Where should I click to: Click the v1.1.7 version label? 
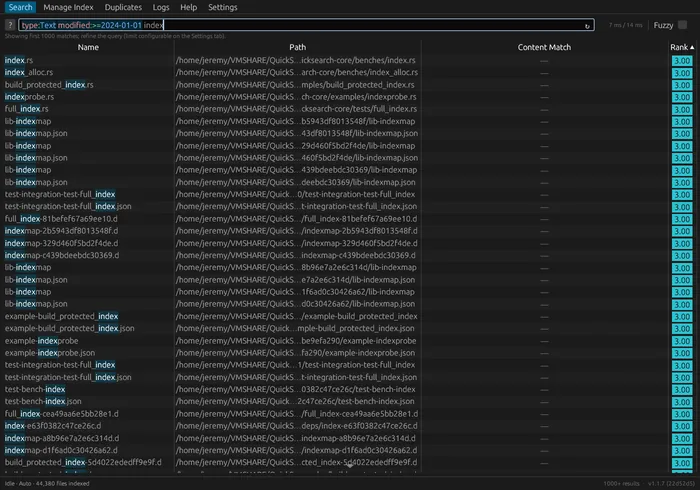[x=671, y=483]
